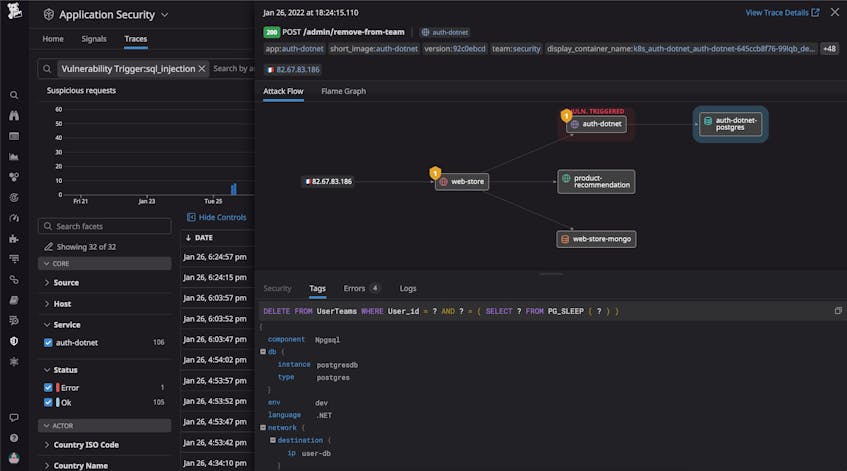Collapse the destination tag tree node
This screenshot has height=471, width=847.
click(x=273, y=440)
